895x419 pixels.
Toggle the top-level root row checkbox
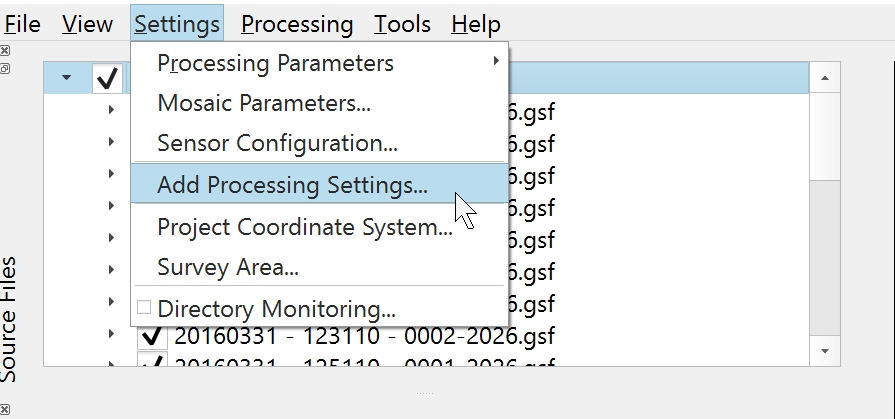tap(107, 78)
